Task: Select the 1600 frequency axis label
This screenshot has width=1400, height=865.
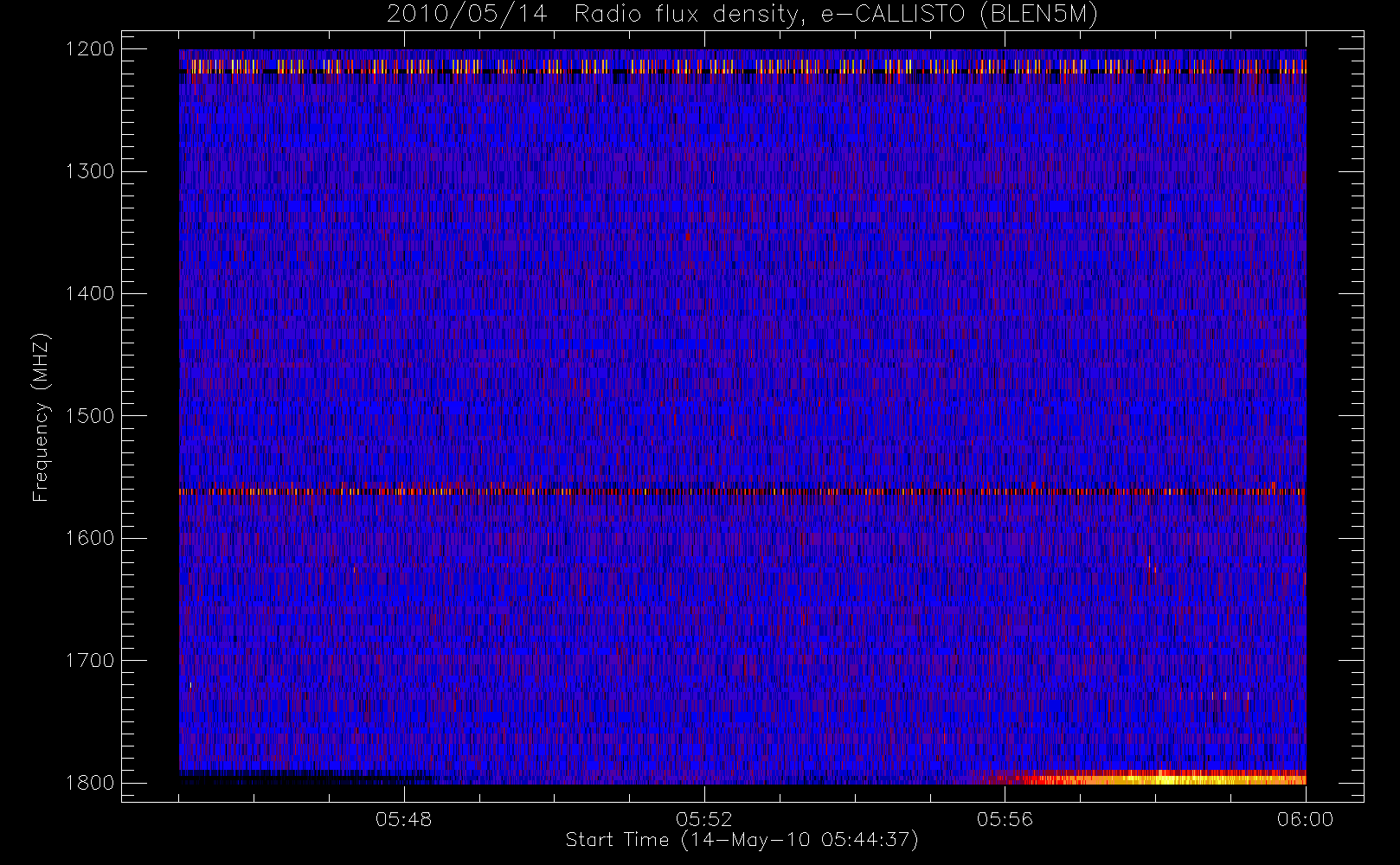Action: pos(90,538)
